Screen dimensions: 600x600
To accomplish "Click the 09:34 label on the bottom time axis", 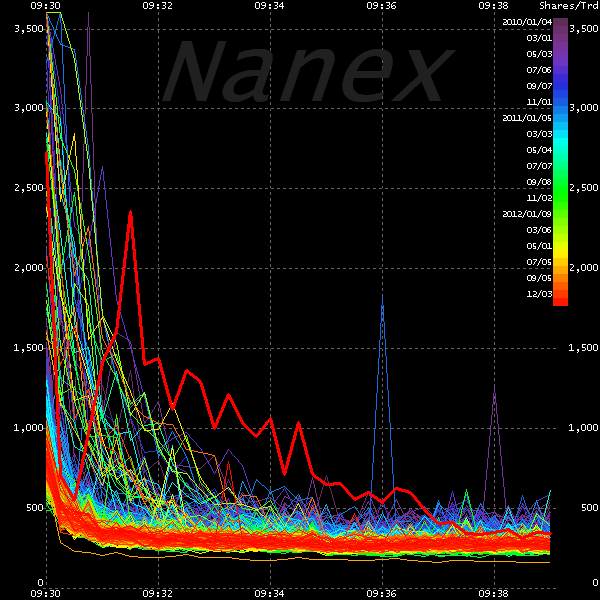I will pos(269,593).
